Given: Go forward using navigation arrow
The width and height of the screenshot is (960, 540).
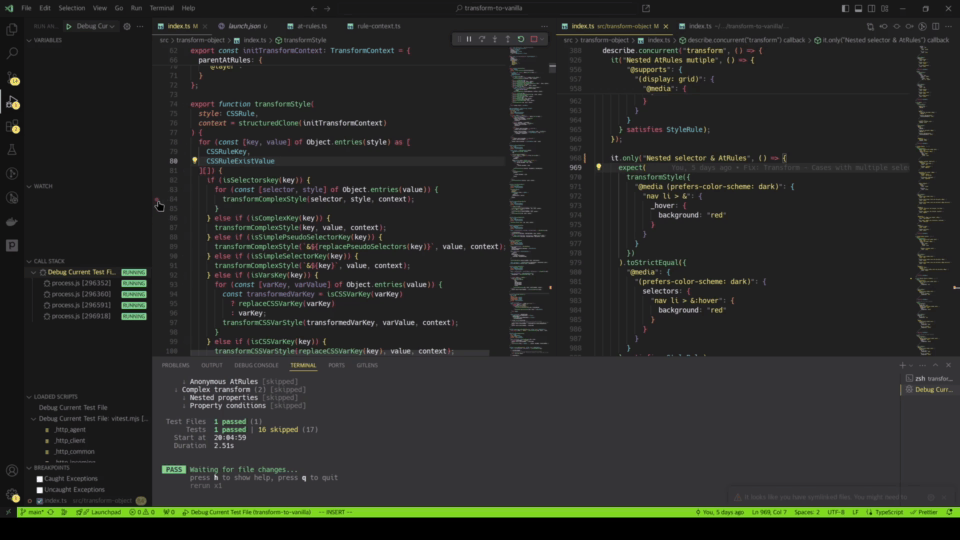Looking at the screenshot, I should click(327, 9).
